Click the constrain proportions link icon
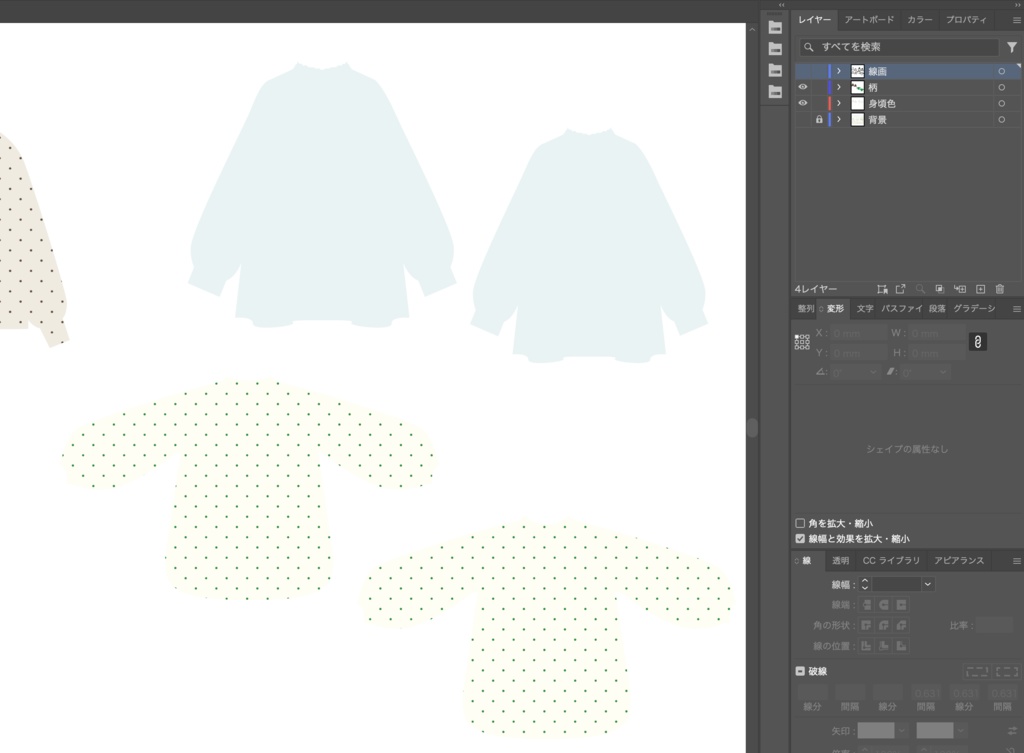1024x753 pixels. click(978, 342)
